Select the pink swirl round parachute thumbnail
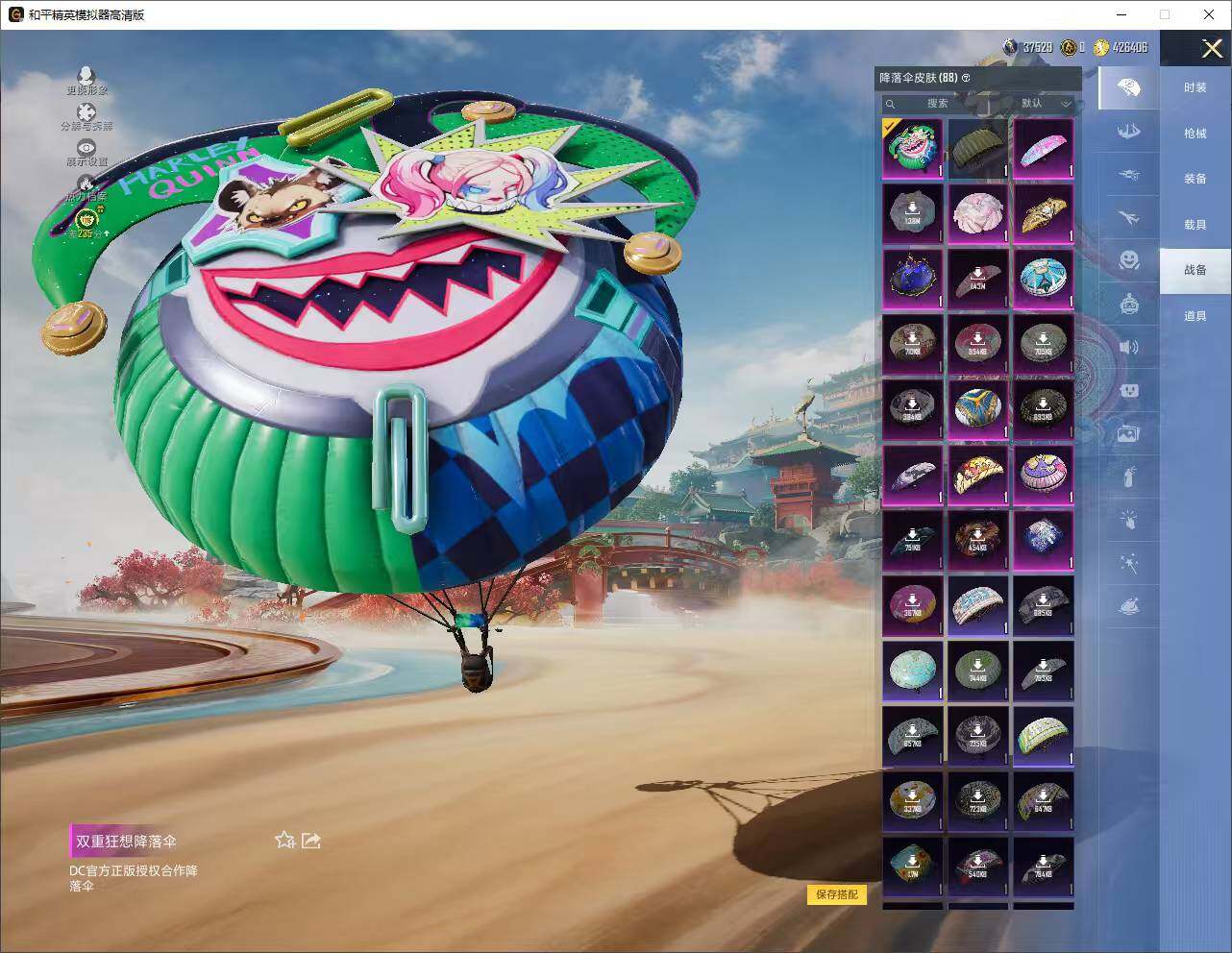 (977, 213)
